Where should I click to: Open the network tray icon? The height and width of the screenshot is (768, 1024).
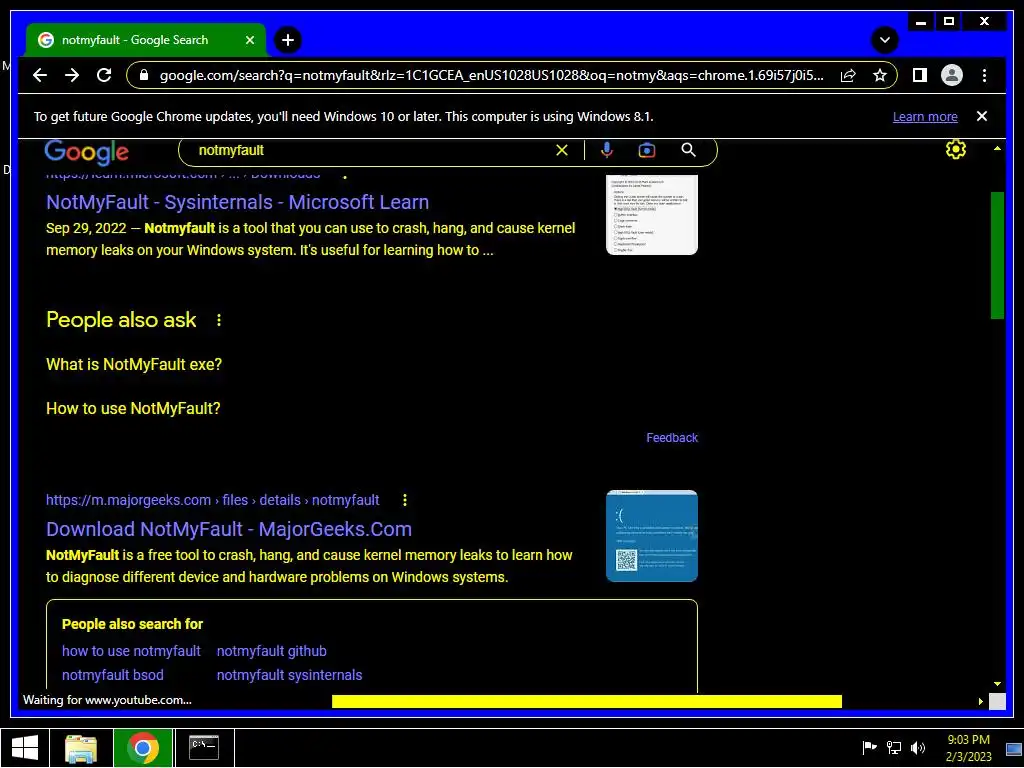click(x=894, y=748)
